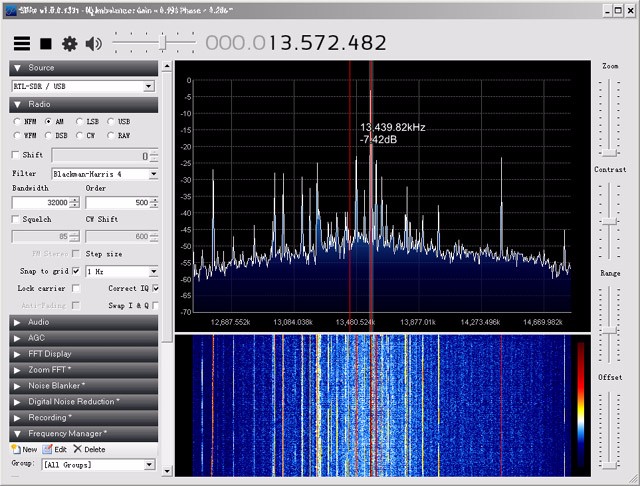Image resolution: width=640 pixels, height=486 pixels.
Task: Click Delete in Frequency Manager
Action: pos(89,449)
